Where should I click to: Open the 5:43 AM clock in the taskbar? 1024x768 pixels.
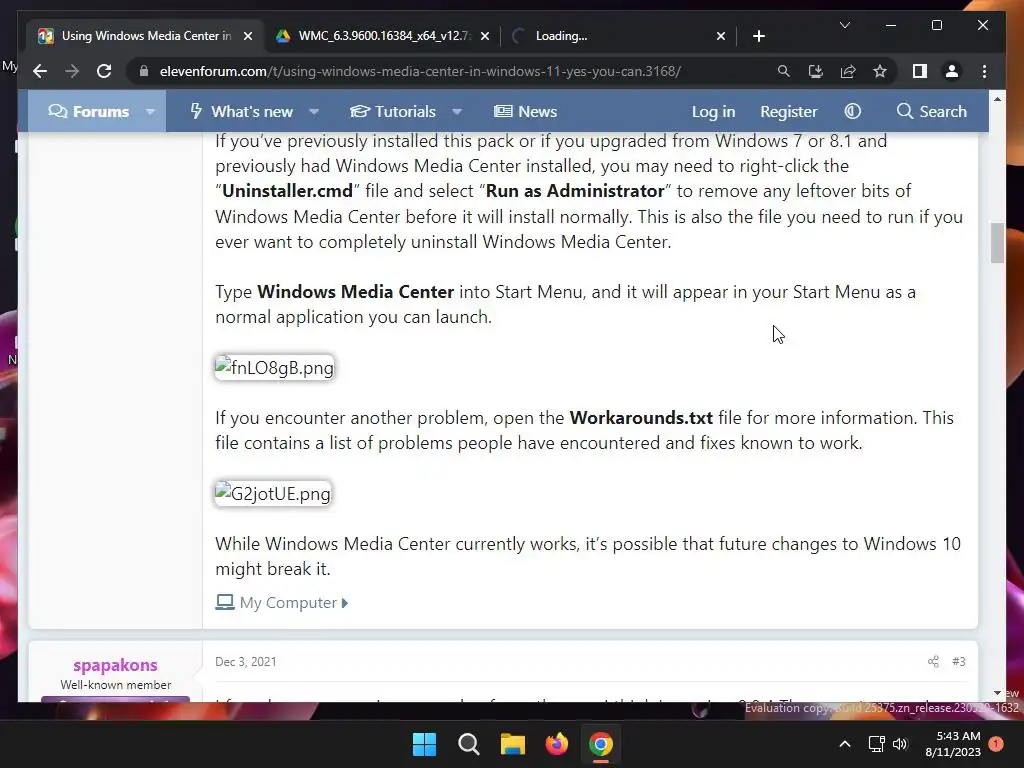tap(953, 744)
